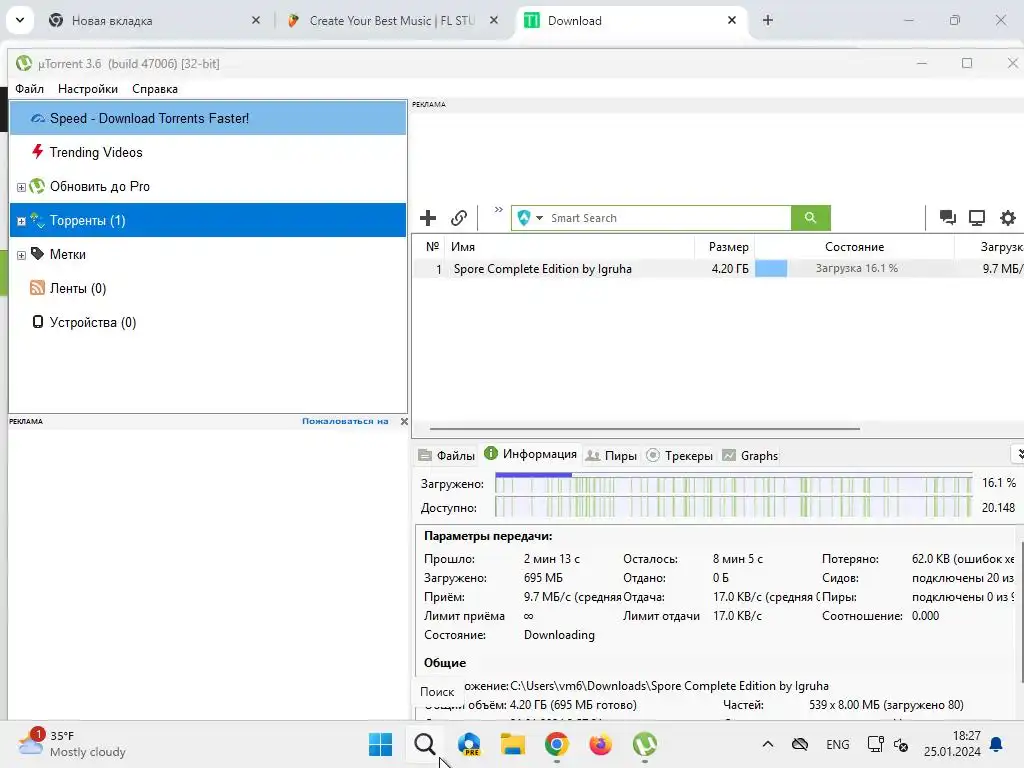
Task: Switch to the Create Your Best Music FL Studio tab
Action: (x=392, y=20)
